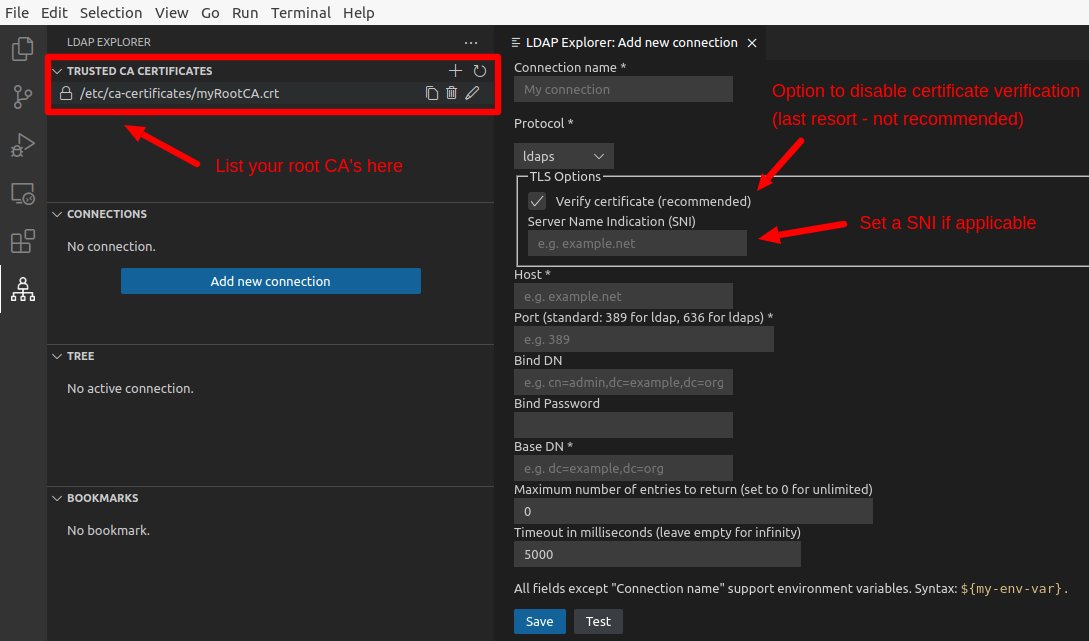1089x641 pixels.
Task: Focus the Port input field
Action: [644, 339]
